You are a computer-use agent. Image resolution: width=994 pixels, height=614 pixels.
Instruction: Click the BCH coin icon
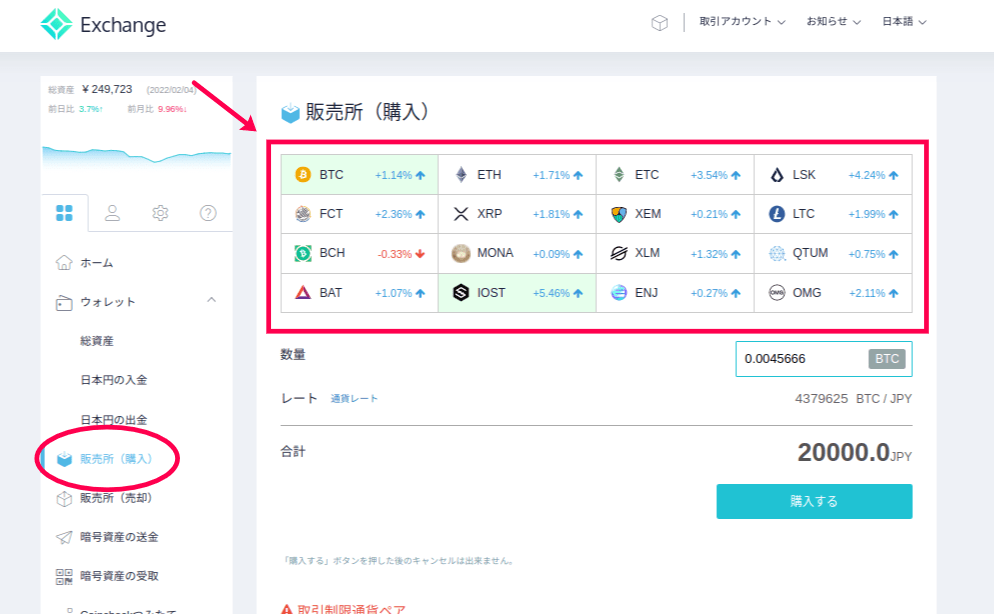tap(303, 253)
